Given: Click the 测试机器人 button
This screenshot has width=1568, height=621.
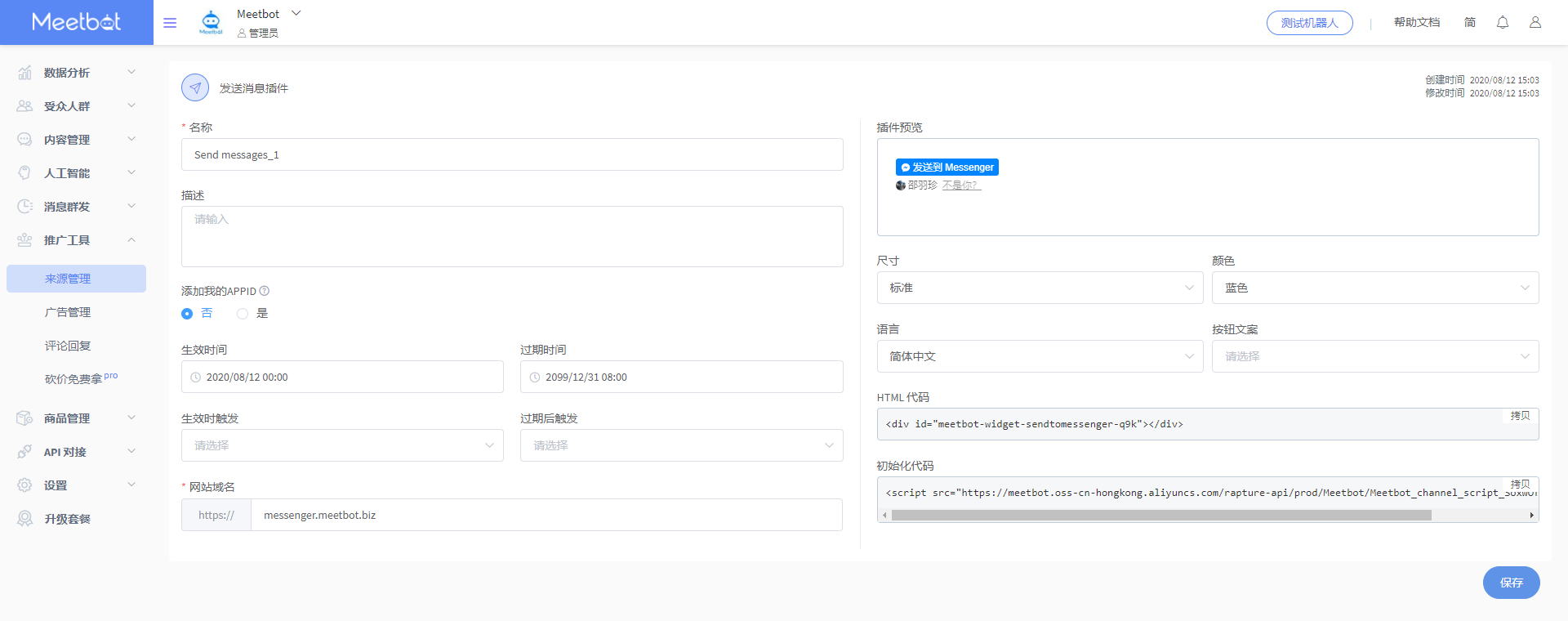Looking at the screenshot, I should click(1309, 23).
